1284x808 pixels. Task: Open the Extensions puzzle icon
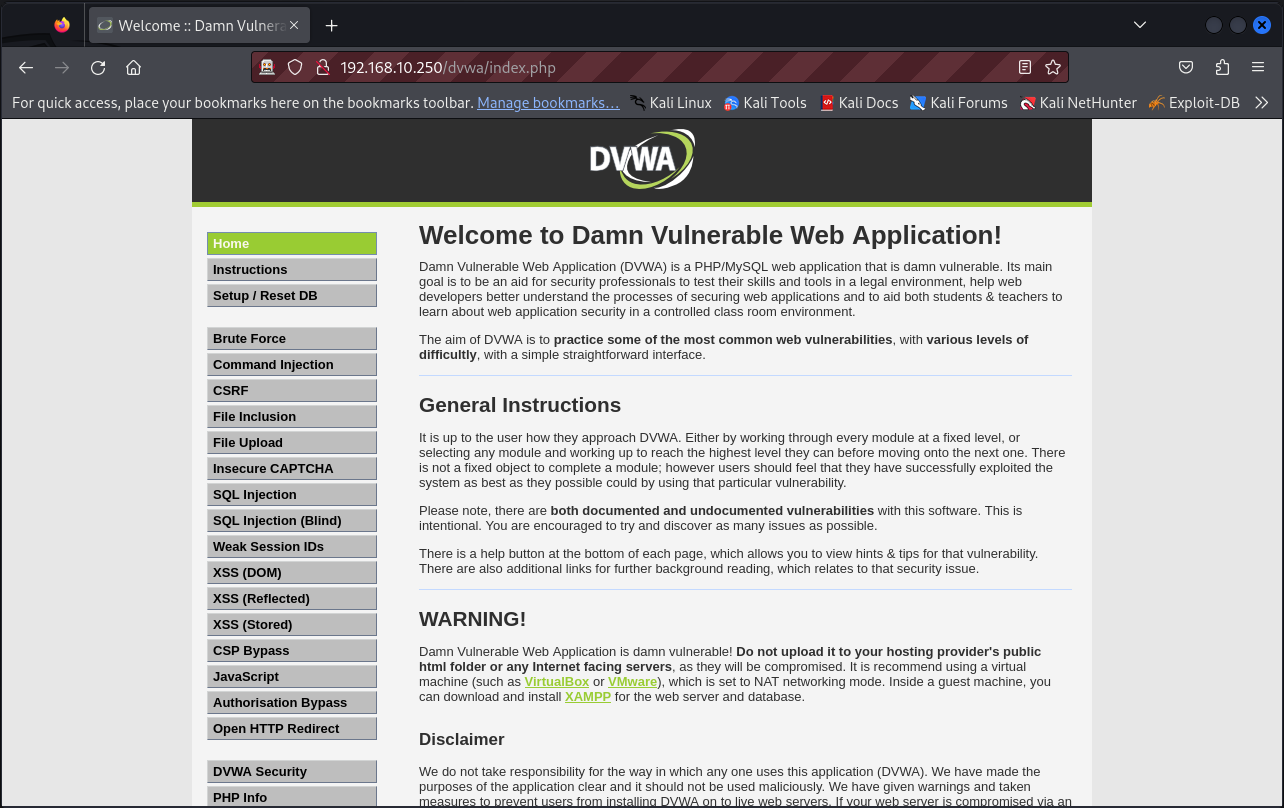click(1222, 67)
